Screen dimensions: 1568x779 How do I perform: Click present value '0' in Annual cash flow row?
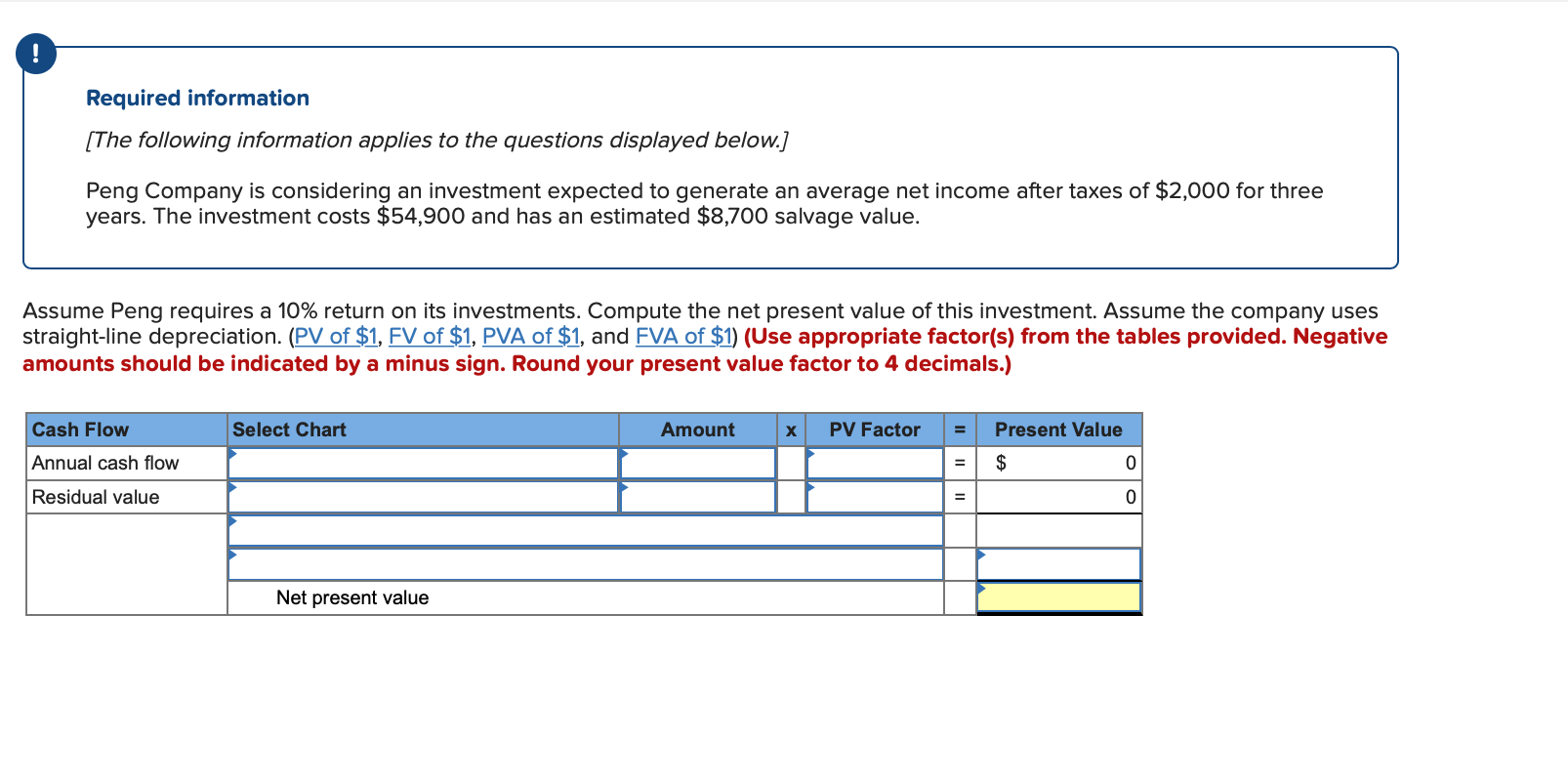1131,463
